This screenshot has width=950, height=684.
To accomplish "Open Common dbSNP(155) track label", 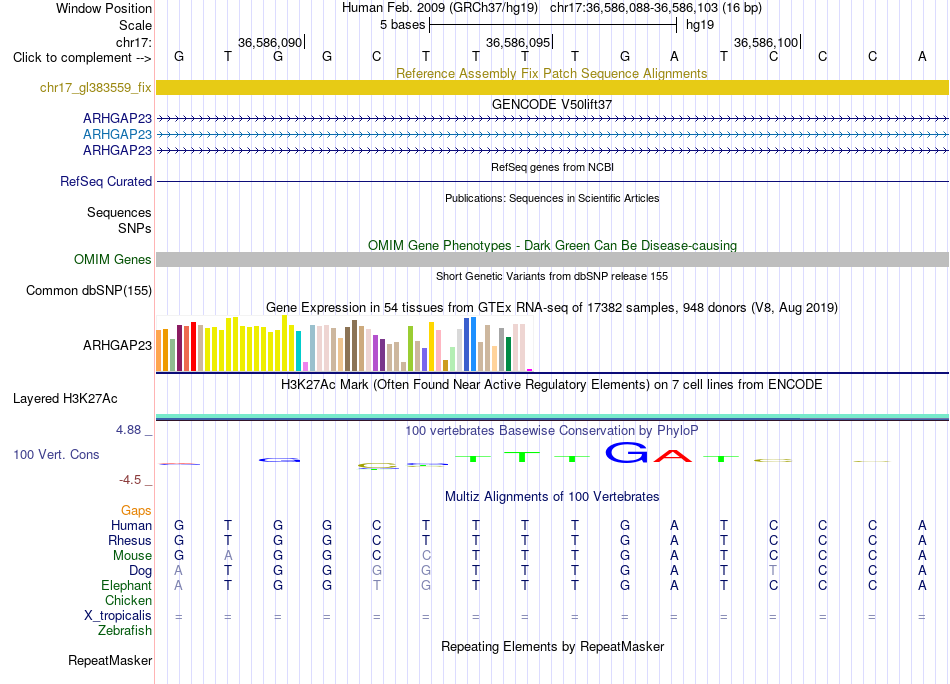I will [x=88, y=290].
